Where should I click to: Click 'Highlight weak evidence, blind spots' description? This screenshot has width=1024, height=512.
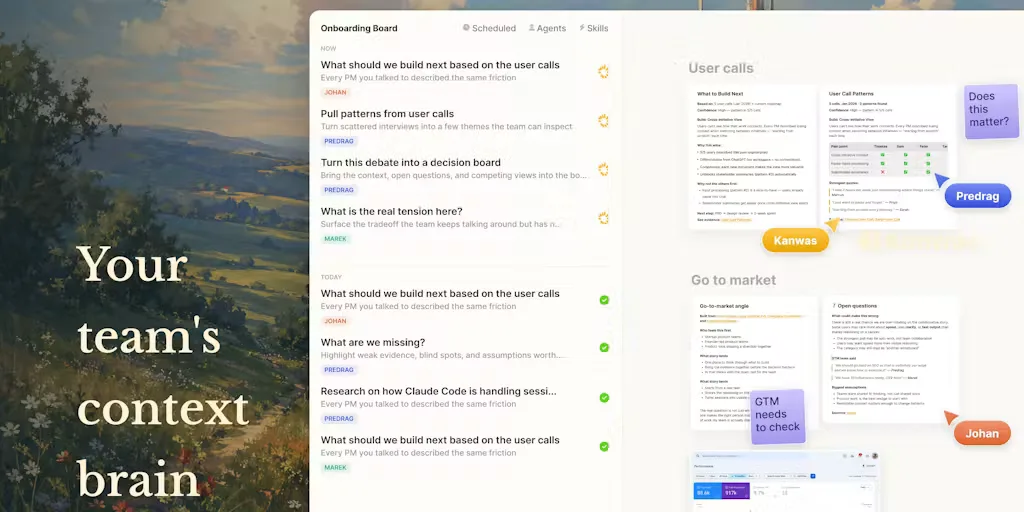tap(441, 355)
